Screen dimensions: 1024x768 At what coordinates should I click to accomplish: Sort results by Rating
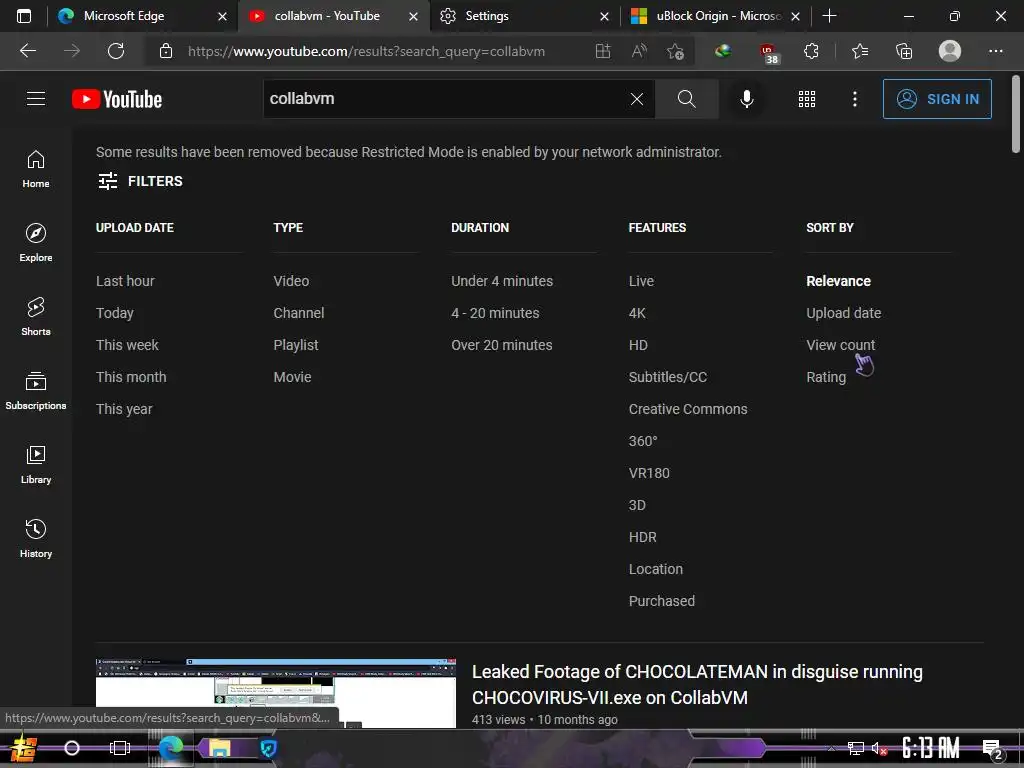pyautogui.click(x=826, y=377)
